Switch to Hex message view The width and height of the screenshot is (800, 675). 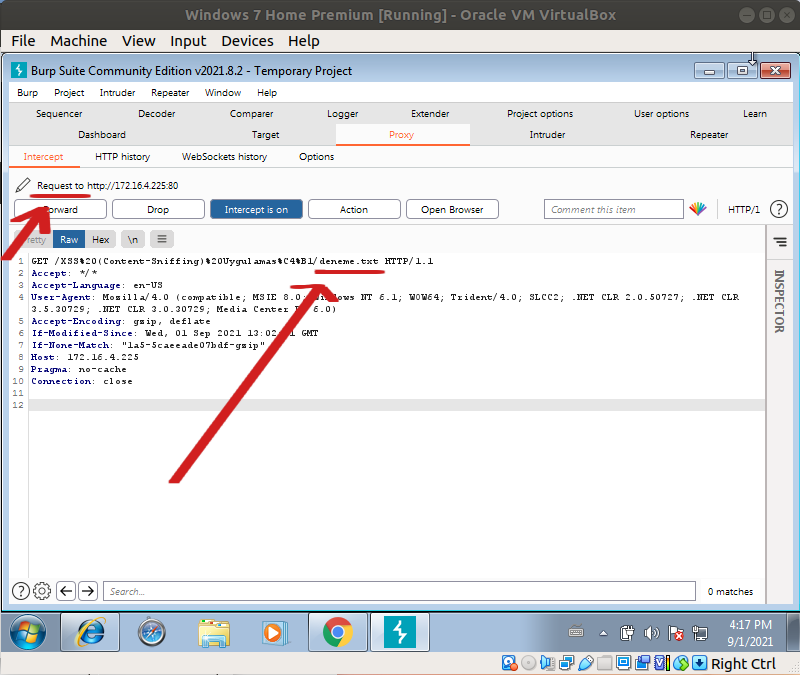101,239
